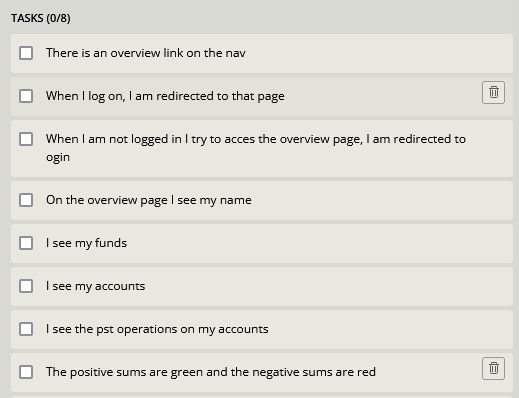This screenshot has width=519, height=398.
Task: Click the 'acces the overview page' task text
Action: coord(256,148)
